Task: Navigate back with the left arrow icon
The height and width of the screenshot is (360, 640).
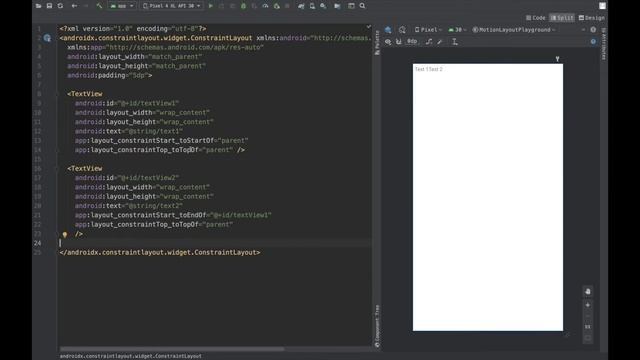Action: click(74, 6)
